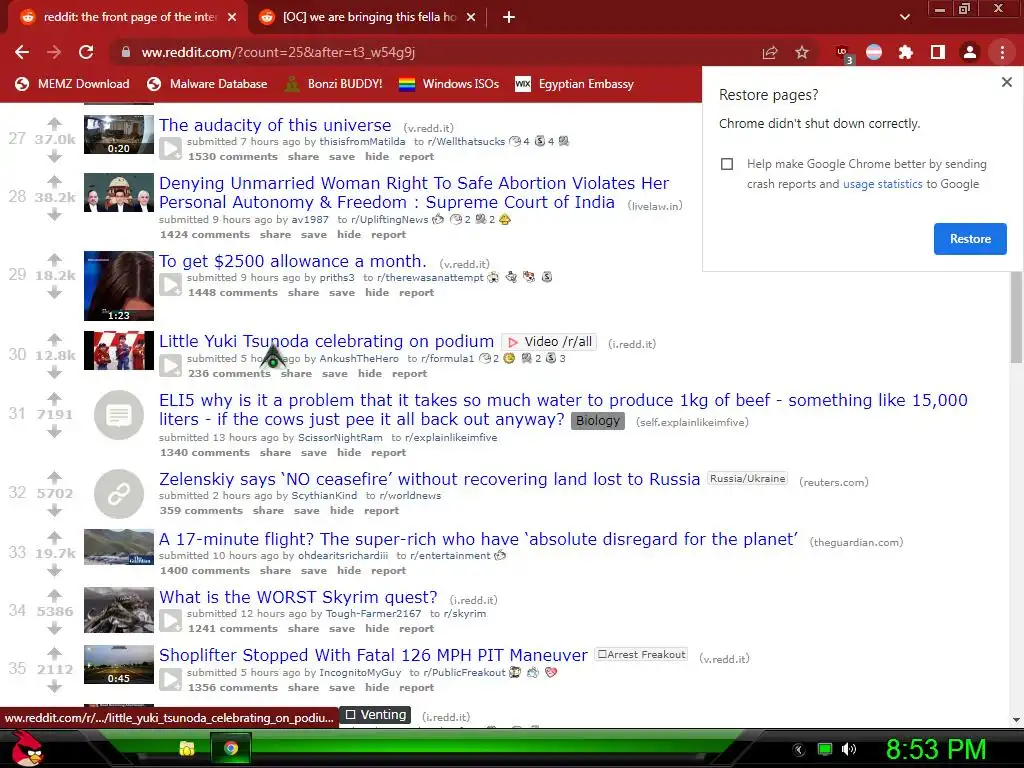Expand the inline video player for post 27
1024x768 pixels.
coord(170,149)
